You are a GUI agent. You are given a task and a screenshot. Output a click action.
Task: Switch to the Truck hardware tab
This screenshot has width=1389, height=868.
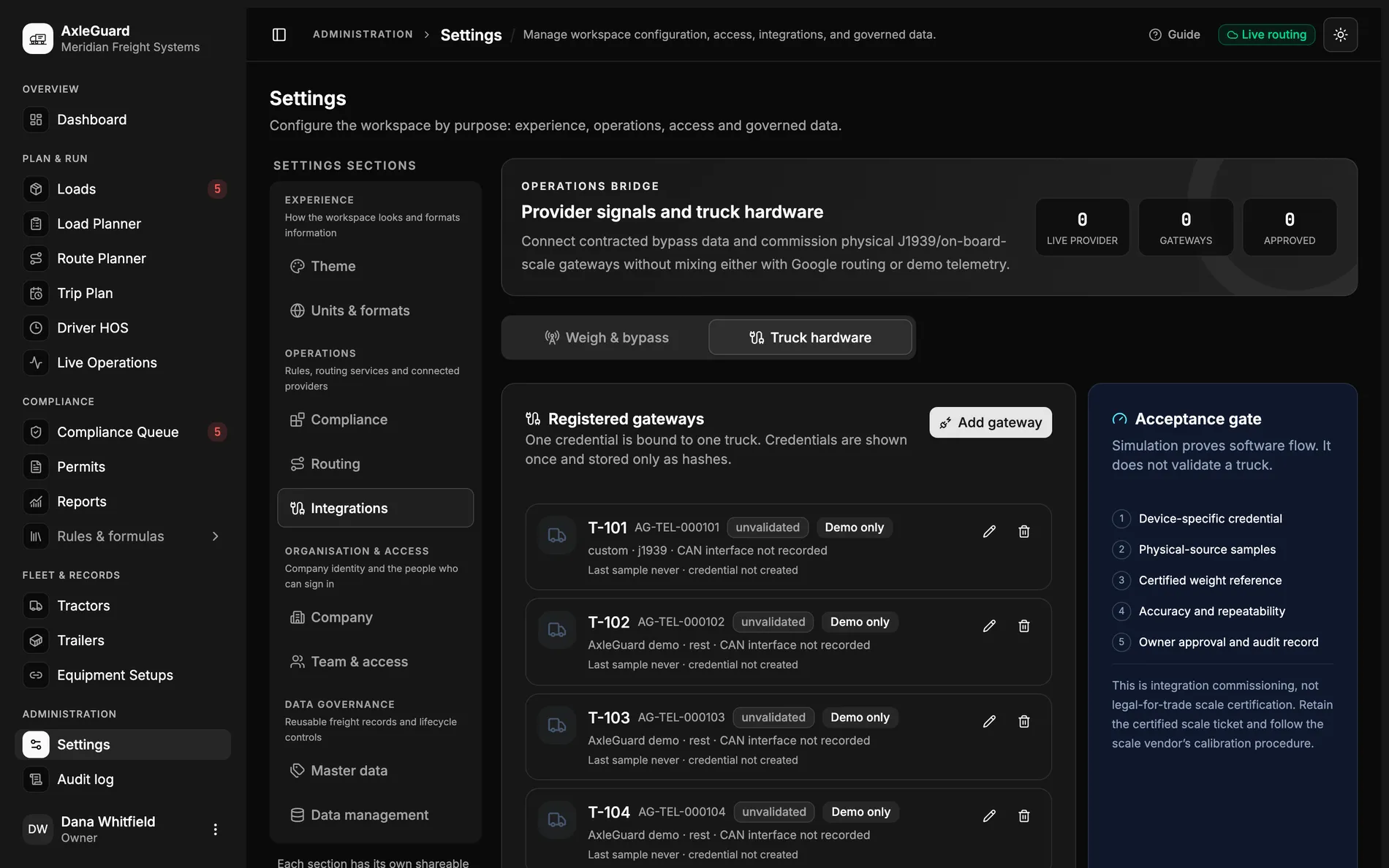click(810, 338)
